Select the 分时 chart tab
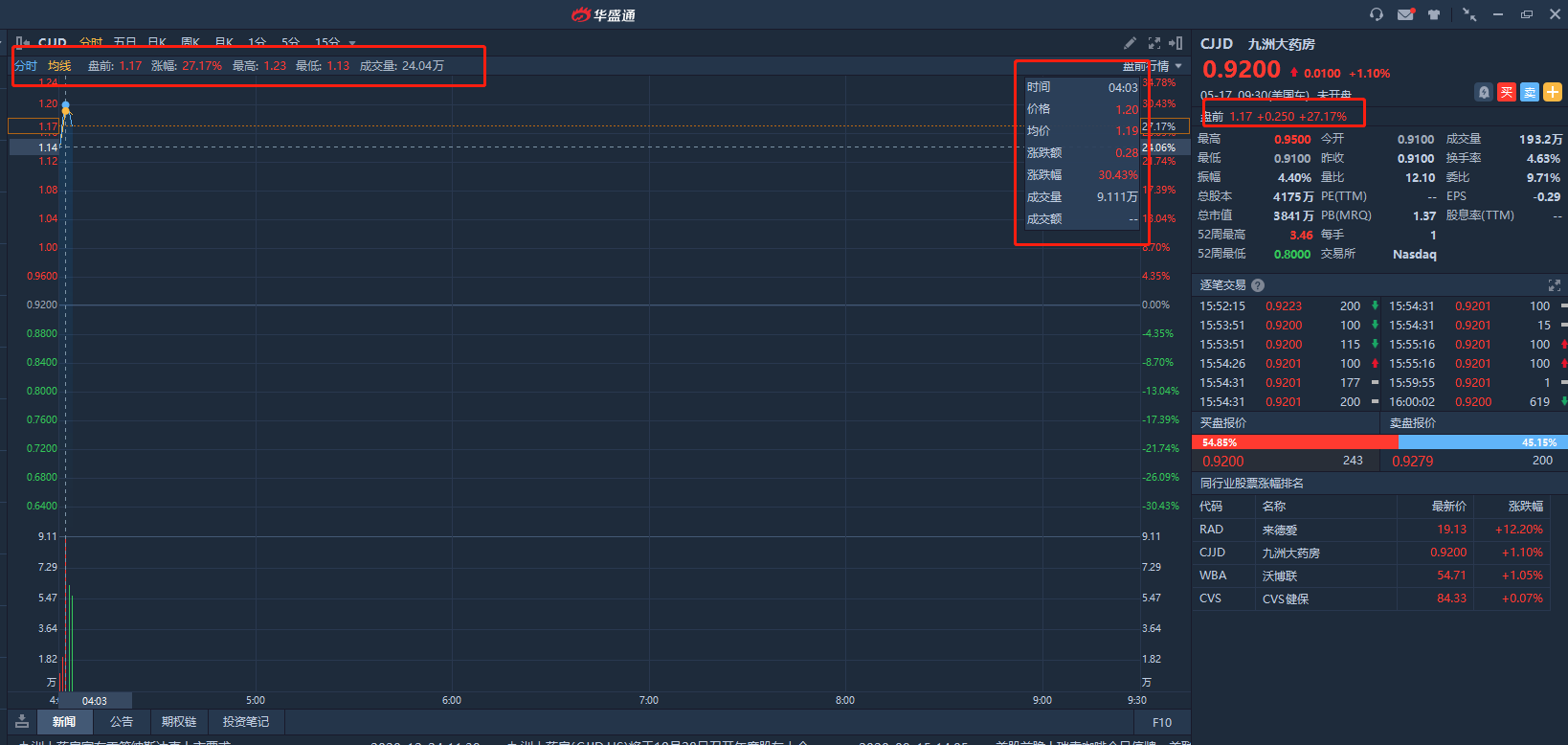 91,43
